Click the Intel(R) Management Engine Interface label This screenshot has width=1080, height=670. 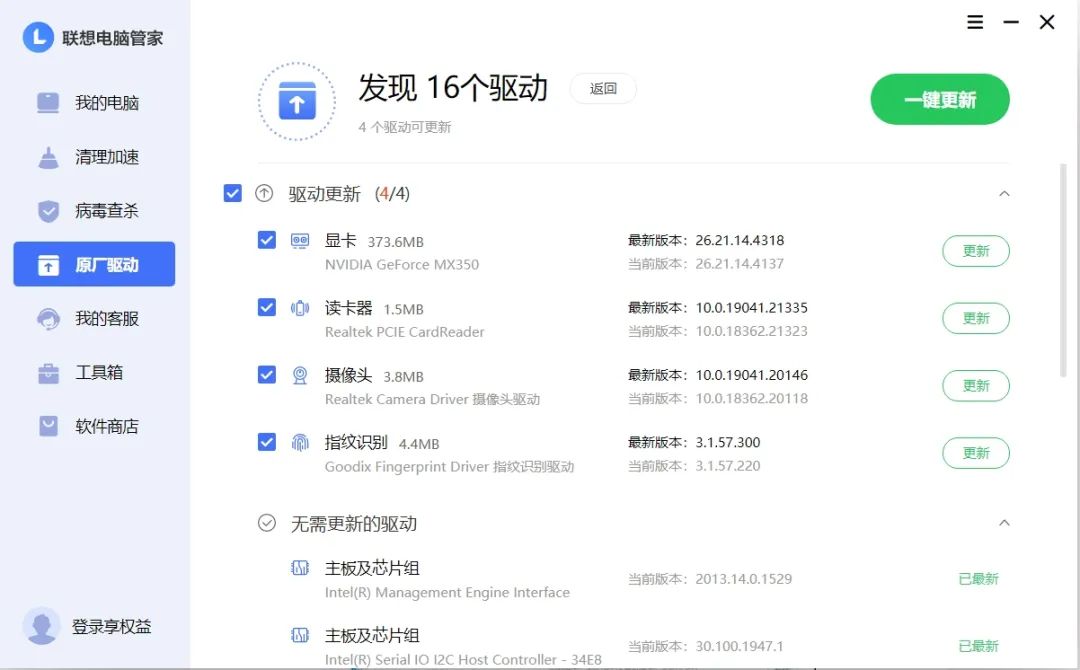447,592
